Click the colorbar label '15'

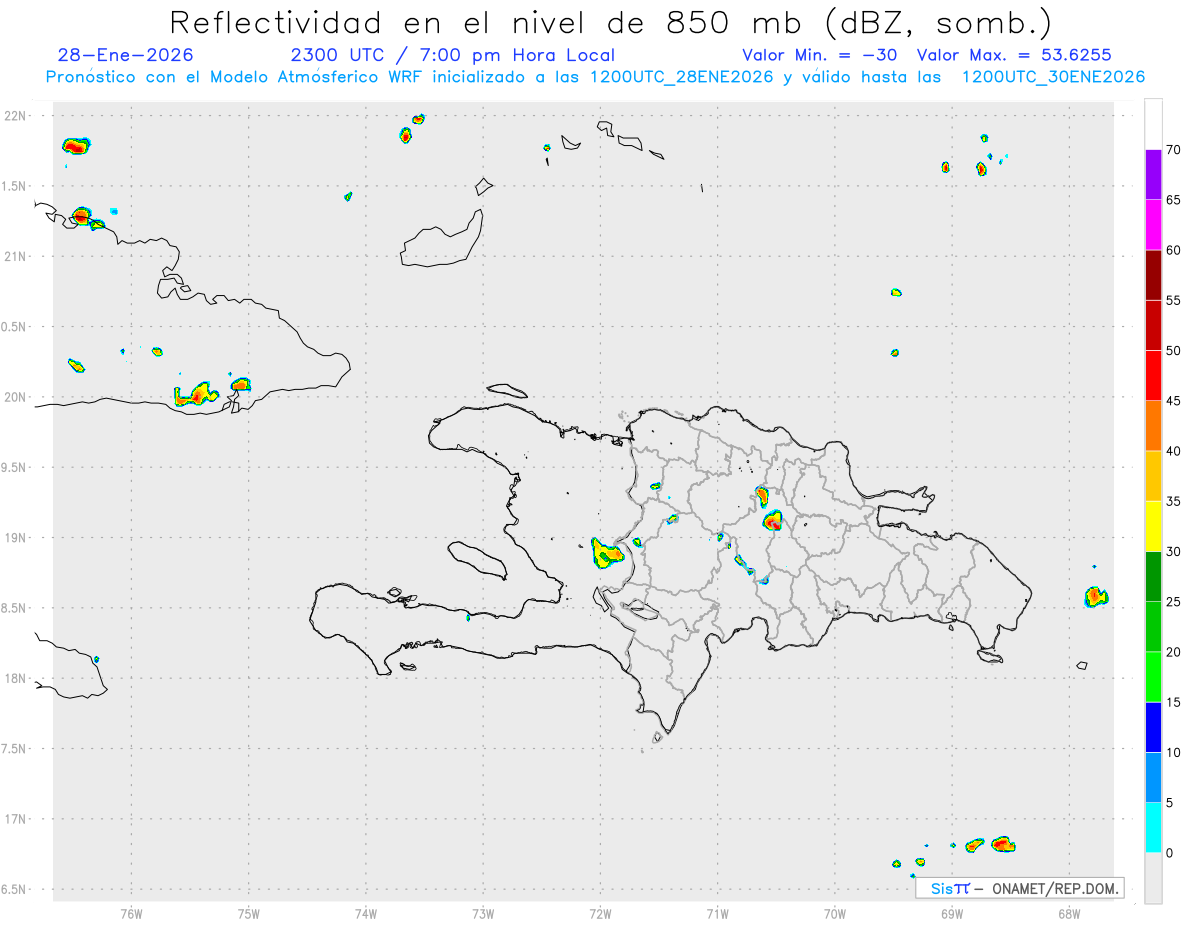(1173, 702)
